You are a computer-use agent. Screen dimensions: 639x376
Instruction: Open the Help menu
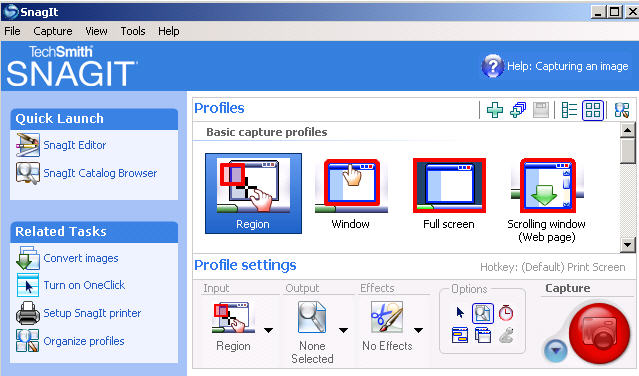pyautogui.click(x=168, y=31)
